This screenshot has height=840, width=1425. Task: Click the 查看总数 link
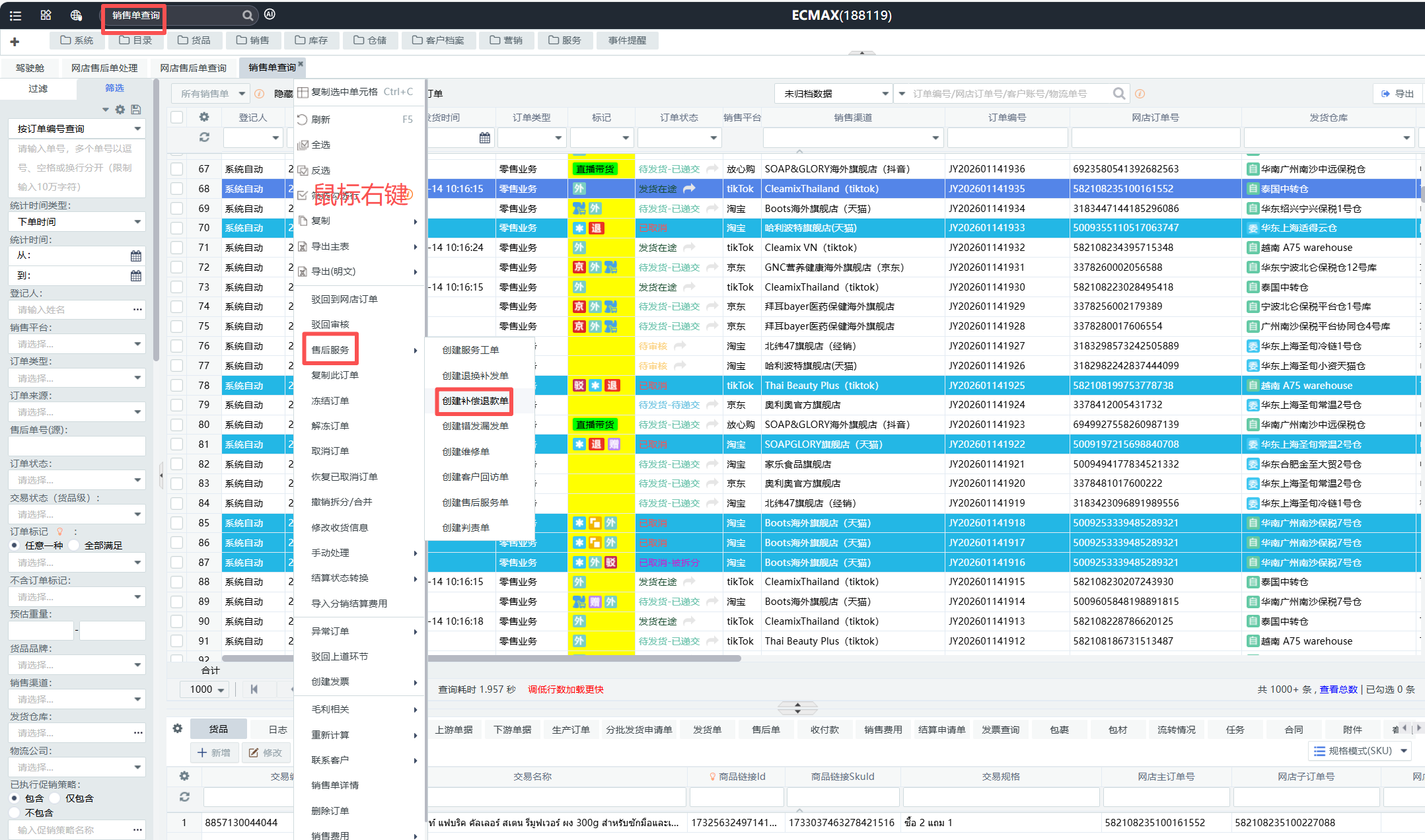tap(1338, 689)
